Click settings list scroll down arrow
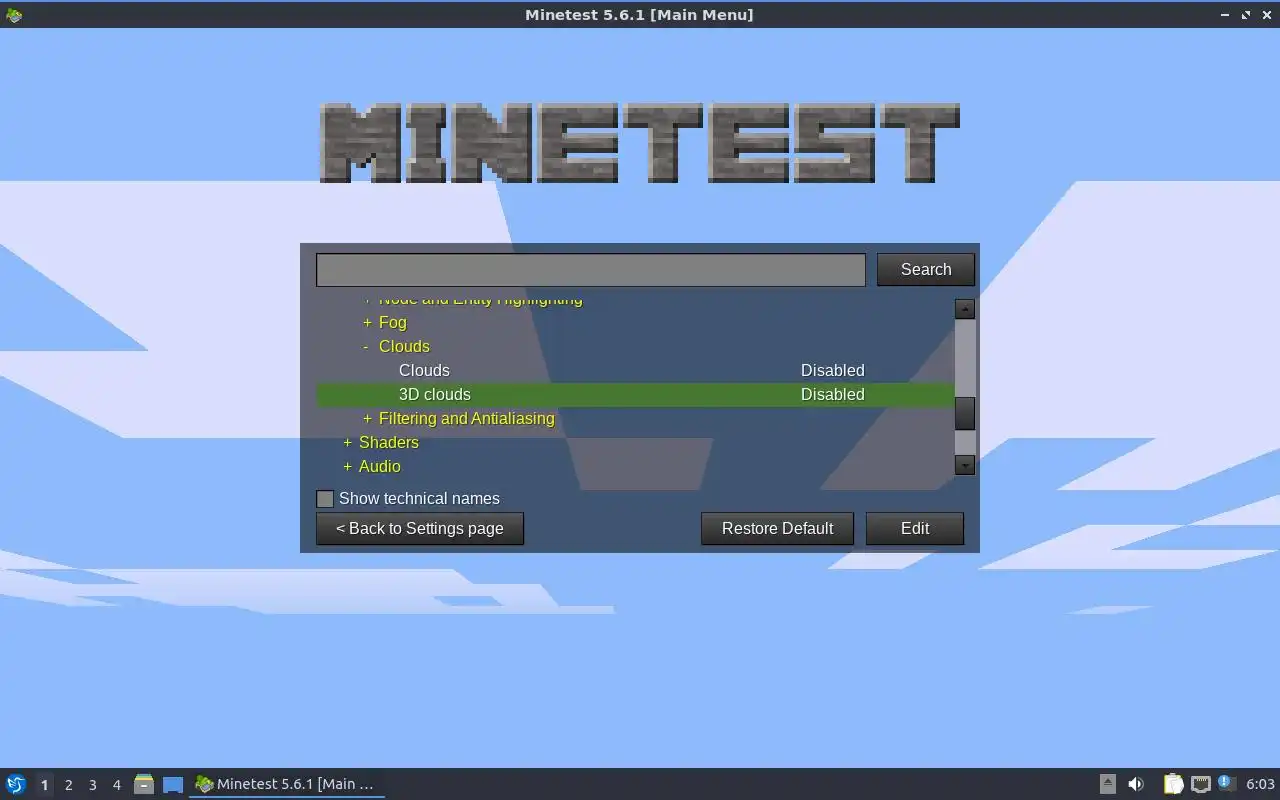Viewport: 1280px width, 800px height. click(x=965, y=464)
